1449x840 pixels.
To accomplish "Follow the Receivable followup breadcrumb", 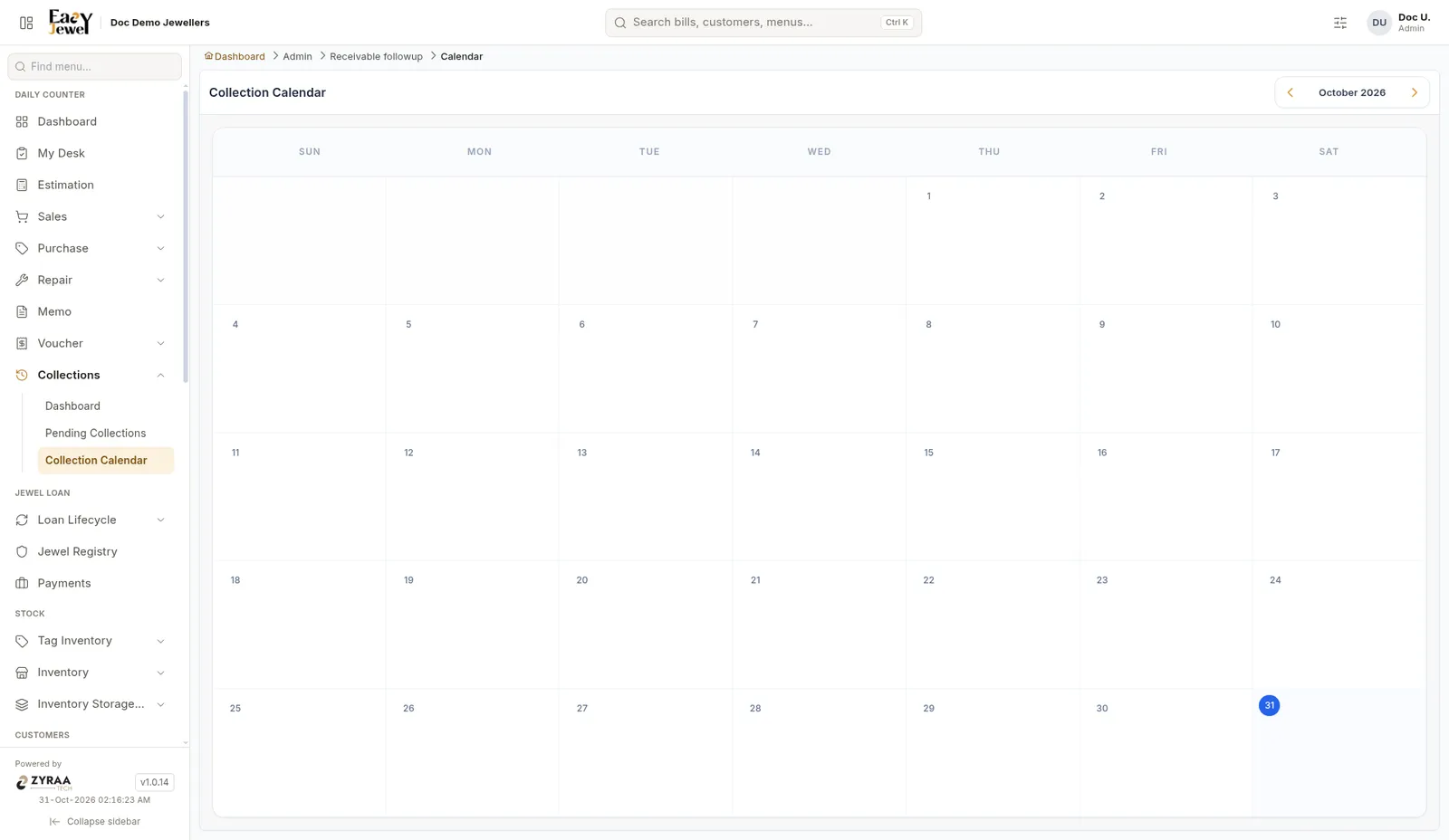I will pos(376,56).
